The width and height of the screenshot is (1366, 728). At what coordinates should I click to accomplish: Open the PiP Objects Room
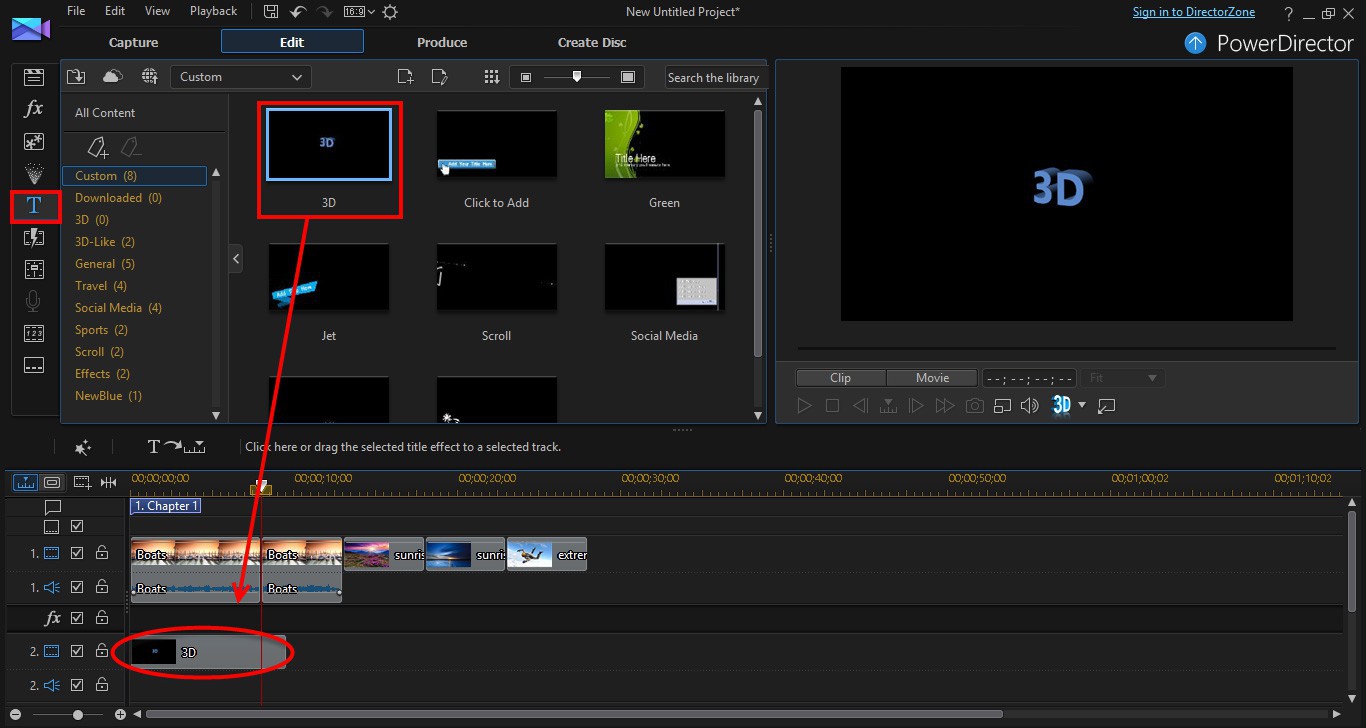[34, 141]
